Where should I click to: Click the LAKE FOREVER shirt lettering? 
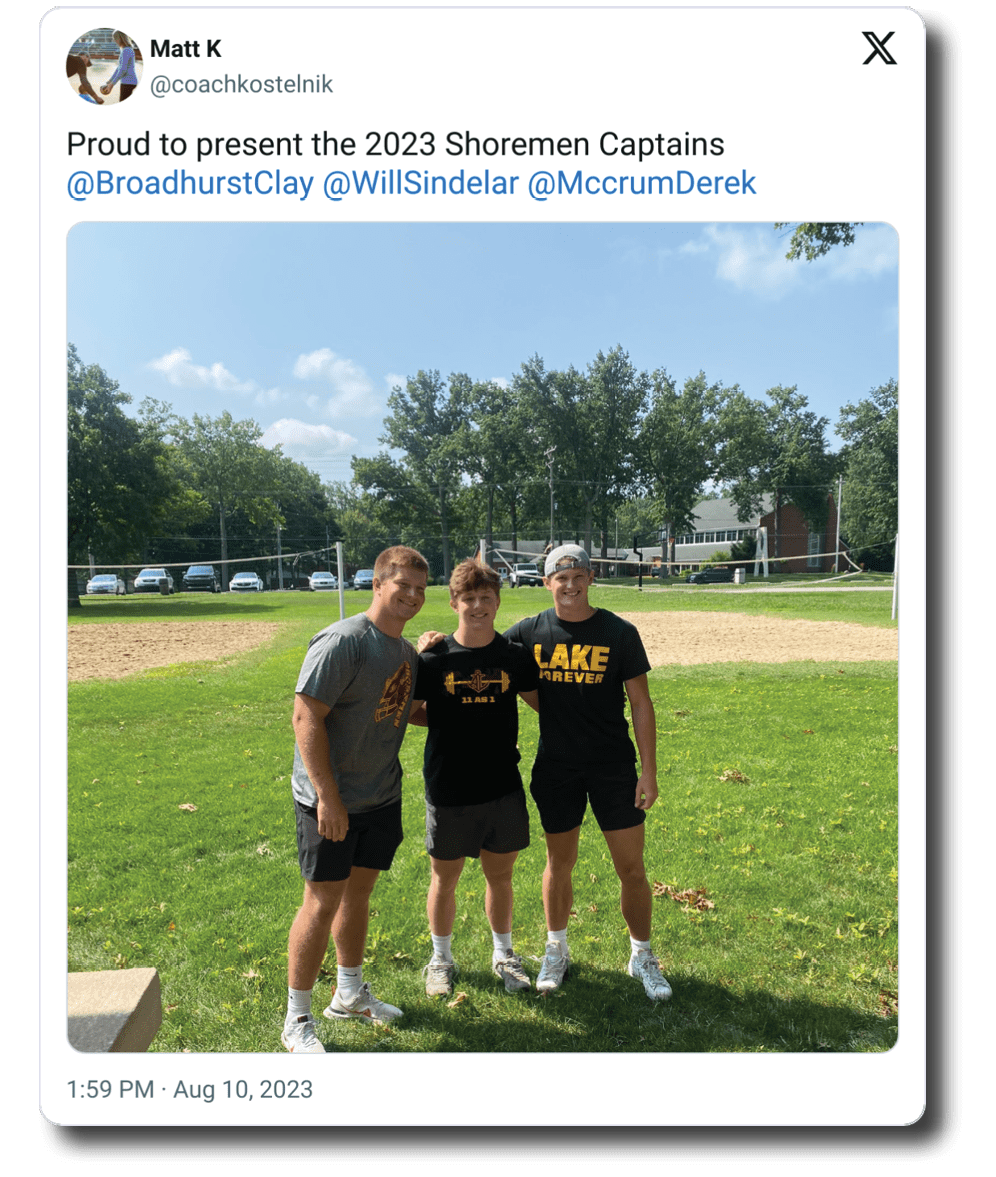[571, 664]
